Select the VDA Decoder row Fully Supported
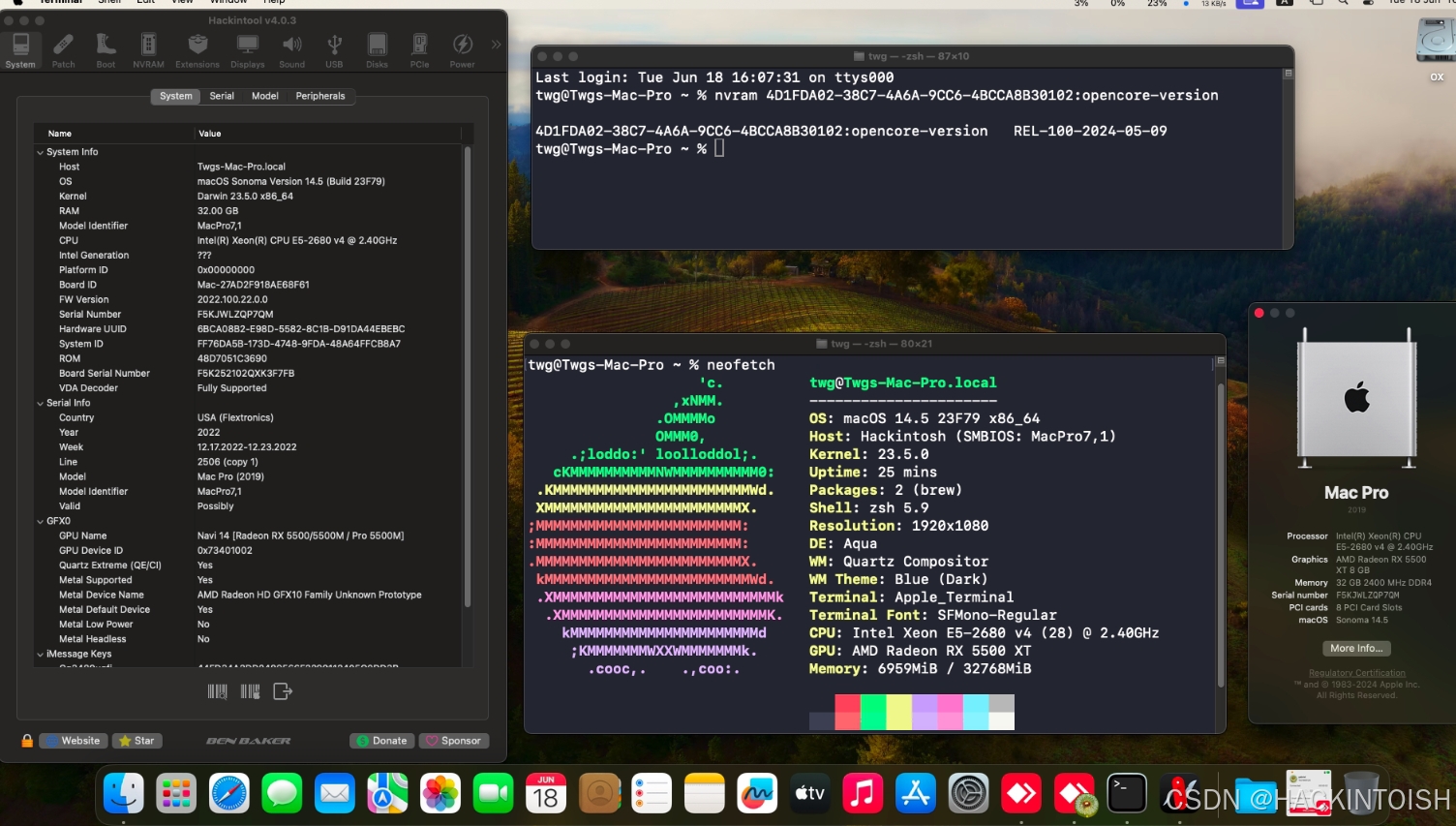The height and width of the screenshot is (826, 1456). tap(249, 388)
